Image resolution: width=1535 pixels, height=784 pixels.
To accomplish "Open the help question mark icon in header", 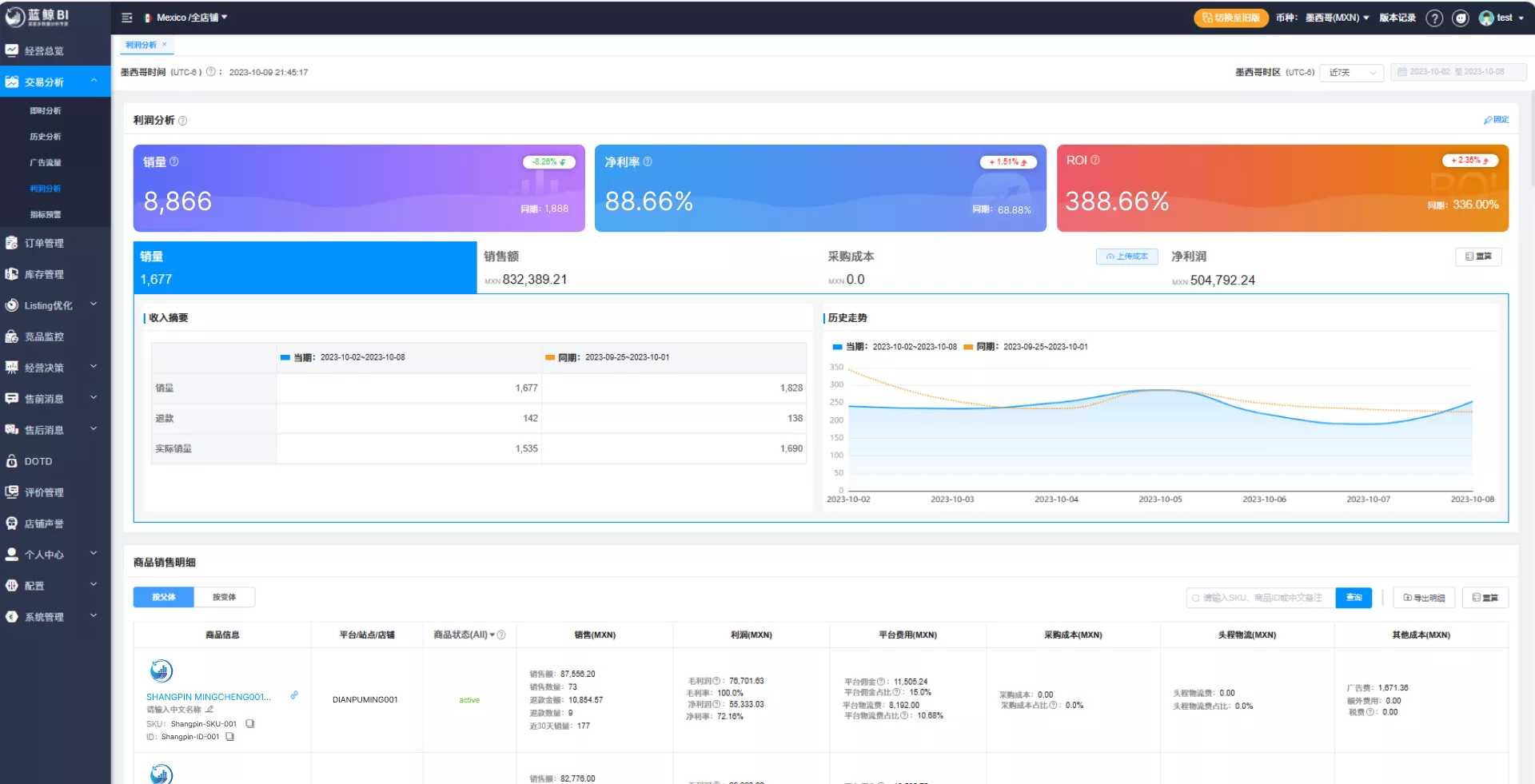I will click(x=1434, y=18).
